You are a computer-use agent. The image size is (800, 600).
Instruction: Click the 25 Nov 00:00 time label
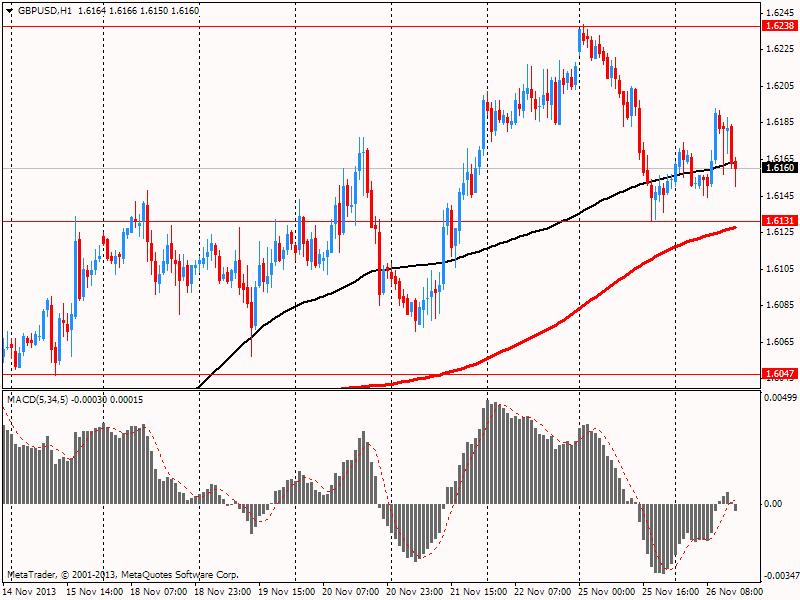[607, 592]
